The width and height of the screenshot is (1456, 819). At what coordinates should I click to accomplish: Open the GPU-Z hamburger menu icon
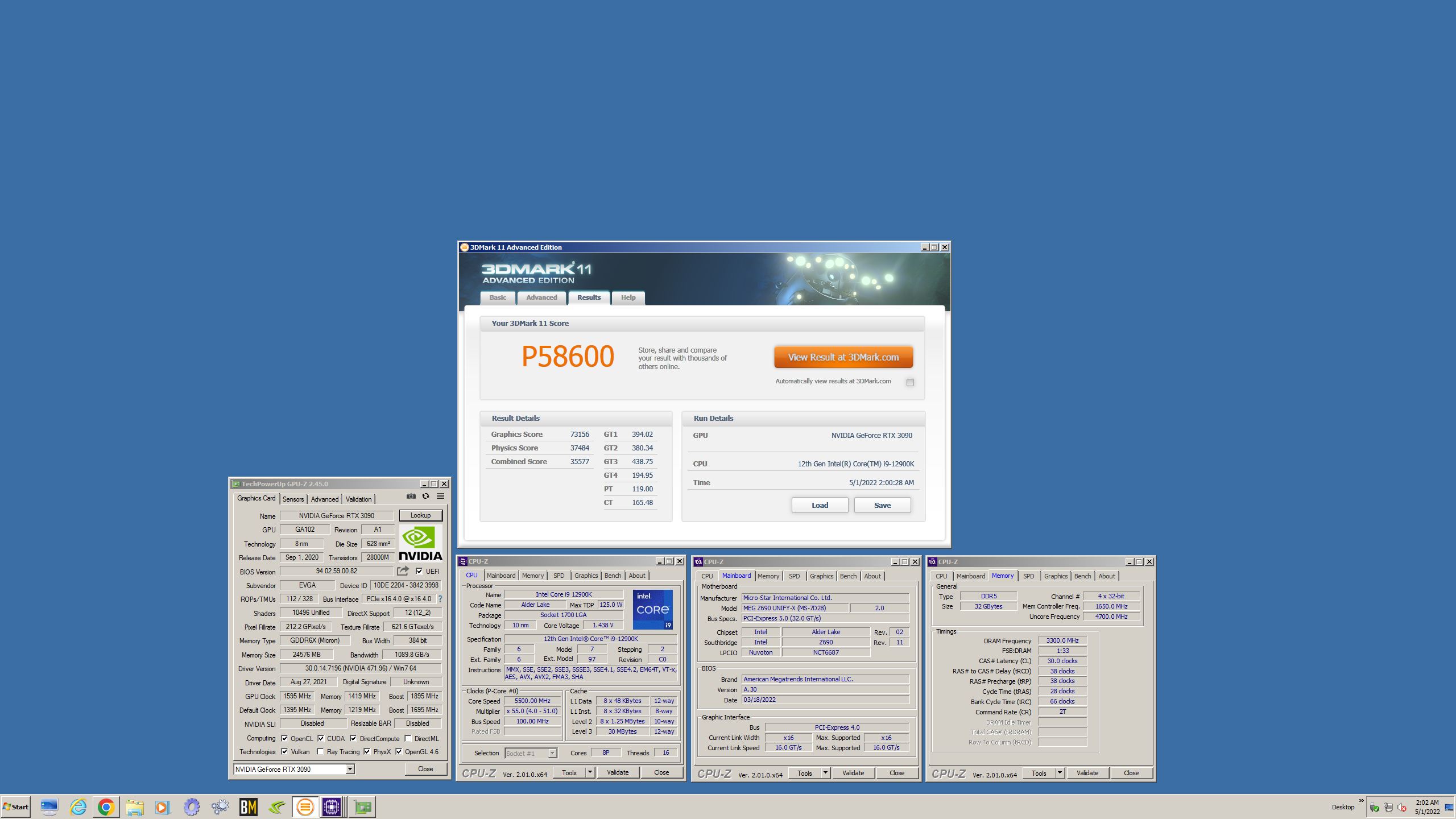pyautogui.click(x=440, y=496)
